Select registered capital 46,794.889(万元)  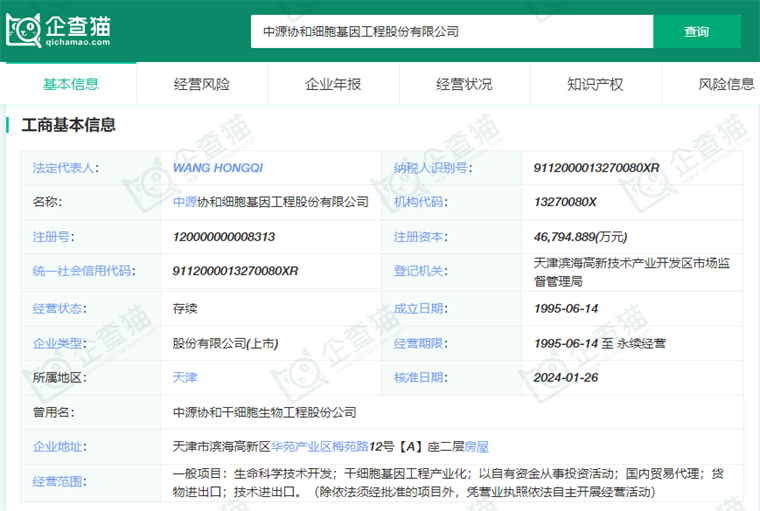pos(580,237)
